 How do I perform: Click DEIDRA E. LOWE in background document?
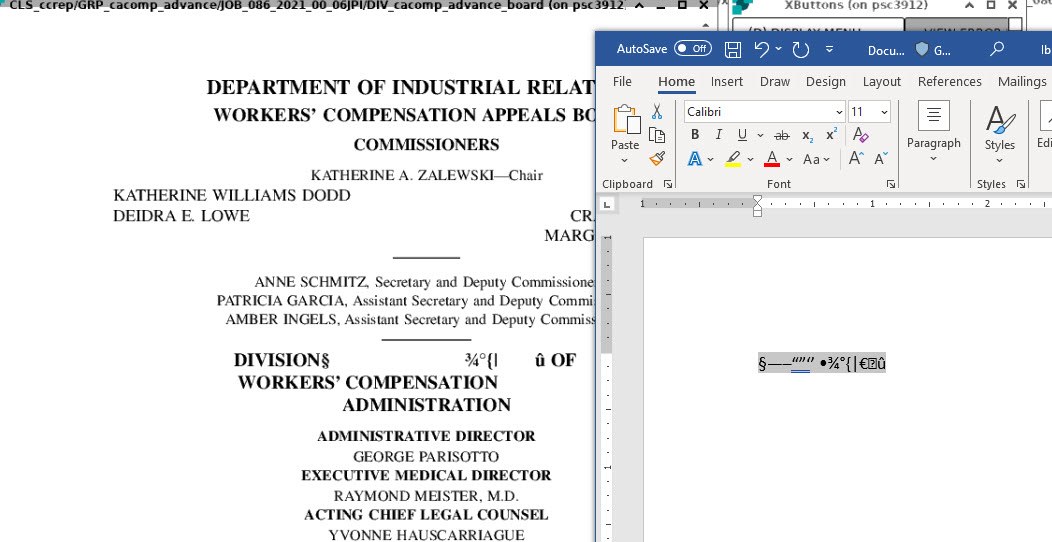[x=182, y=216]
